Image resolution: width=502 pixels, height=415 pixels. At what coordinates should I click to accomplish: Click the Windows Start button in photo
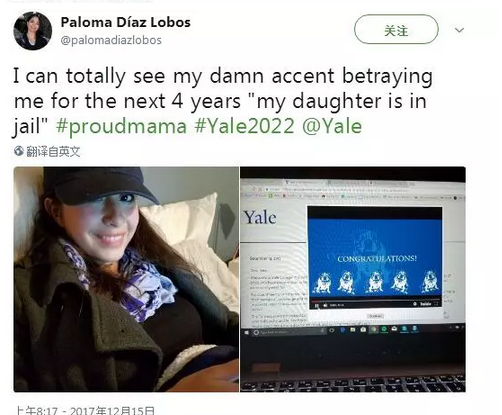247,333
